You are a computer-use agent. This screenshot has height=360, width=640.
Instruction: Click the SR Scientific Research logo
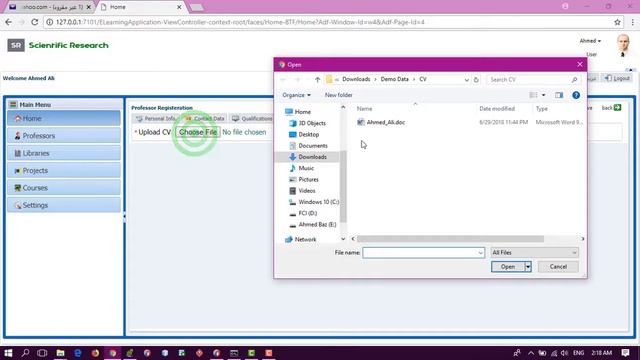(x=58, y=45)
